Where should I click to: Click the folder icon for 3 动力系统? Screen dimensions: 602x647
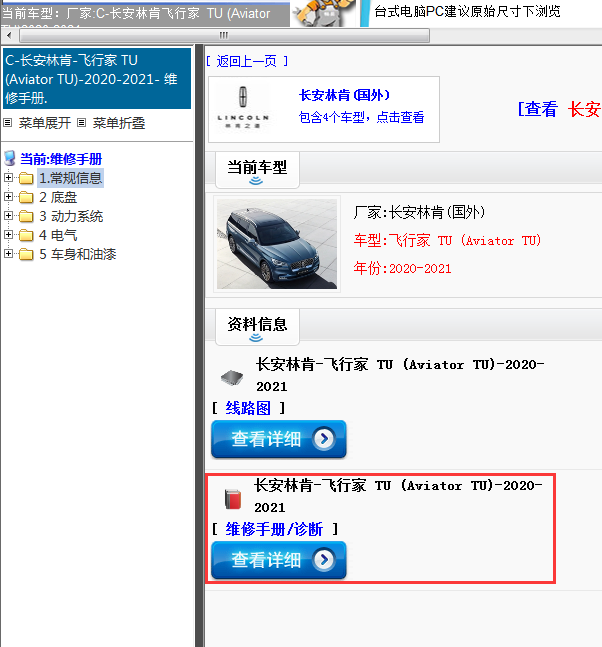26,216
